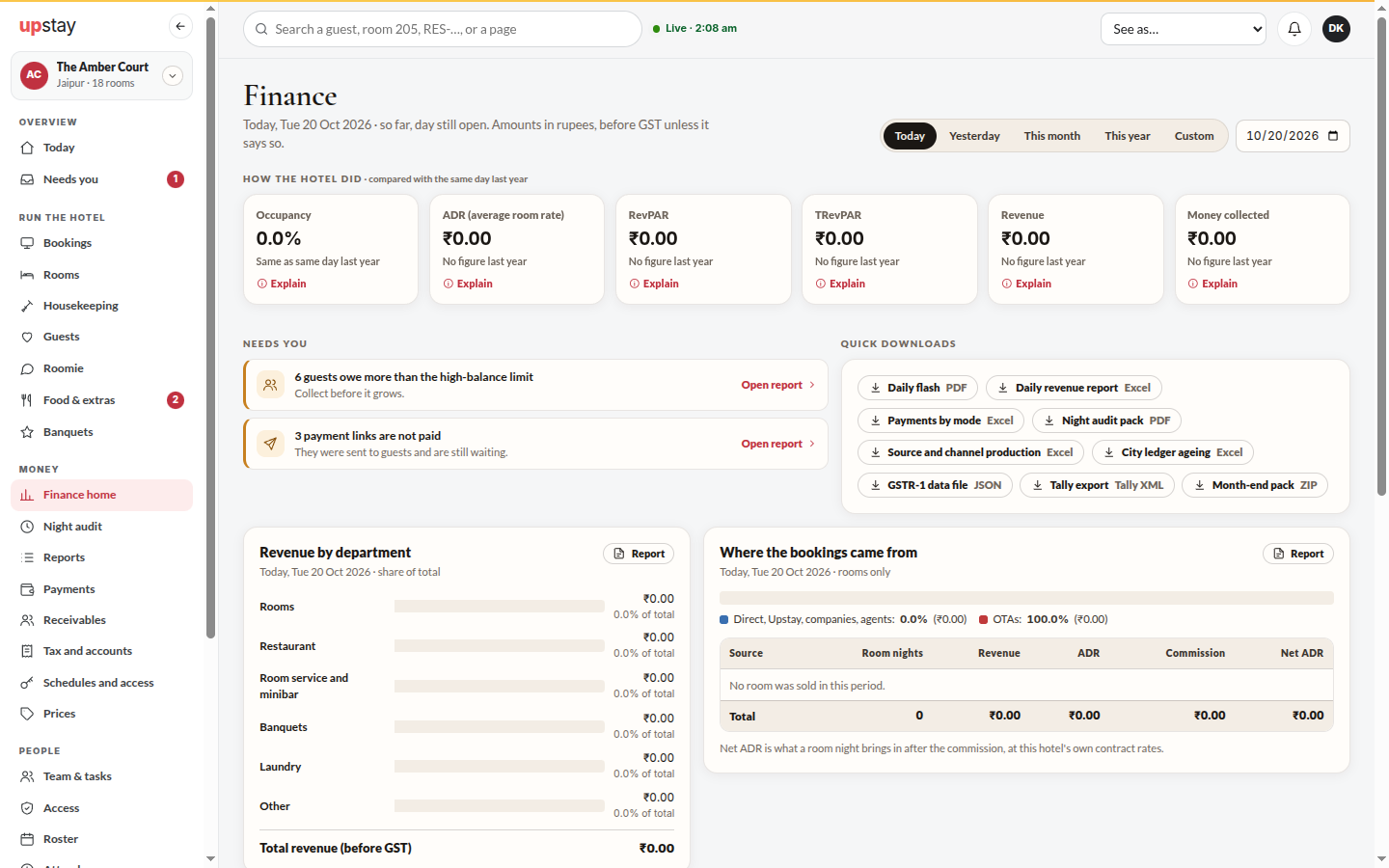Viewport: 1389px width, 868px height.
Task: Download the Month-end pack ZIP
Action: pos(1255,485)
